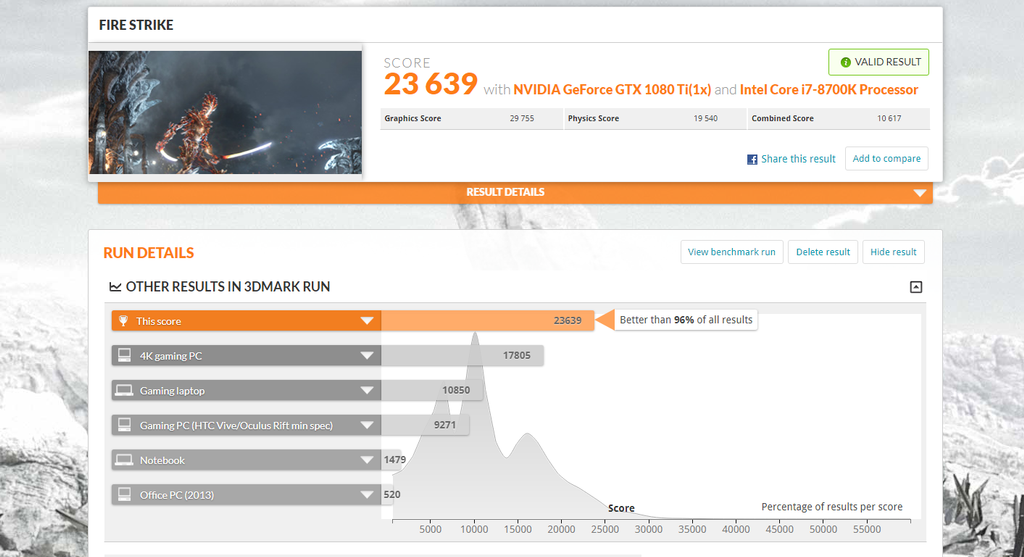This screenshot has width=1024, height=557.
Task: Click the Gaming laptop bar value 10850
Action: pos(456,390)
